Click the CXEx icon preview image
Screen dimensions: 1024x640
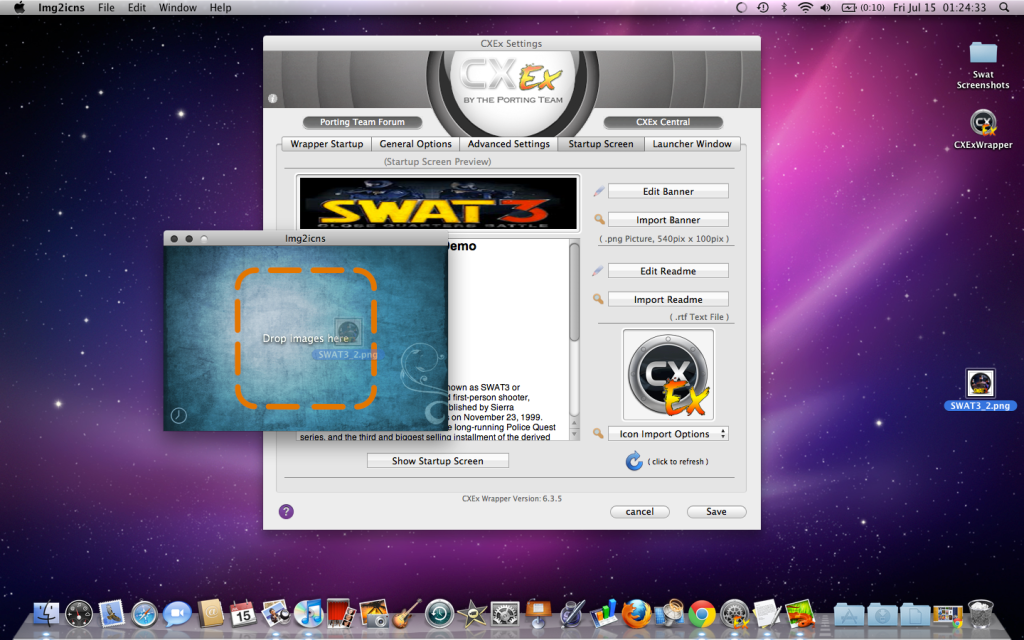(668, 375)
